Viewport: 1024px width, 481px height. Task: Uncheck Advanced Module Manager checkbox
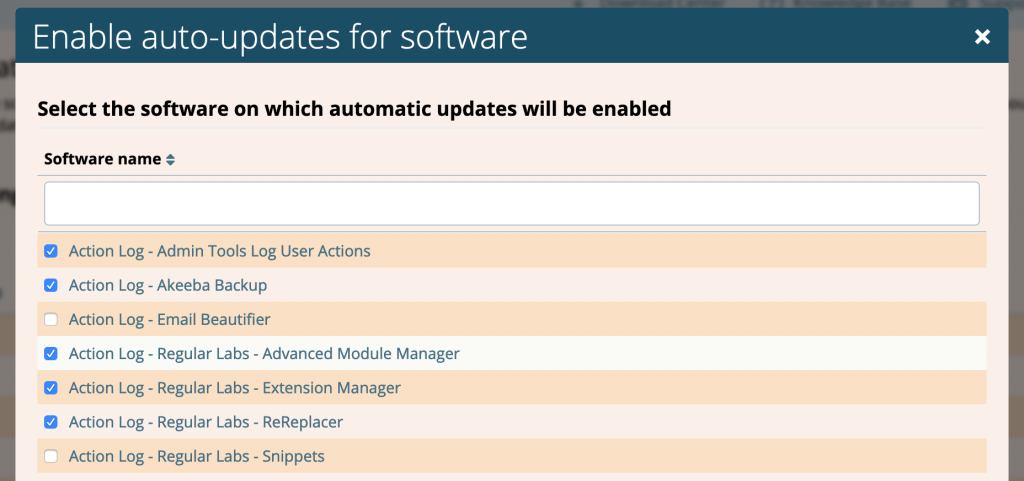pyautogui.click(x=51, y=354)
